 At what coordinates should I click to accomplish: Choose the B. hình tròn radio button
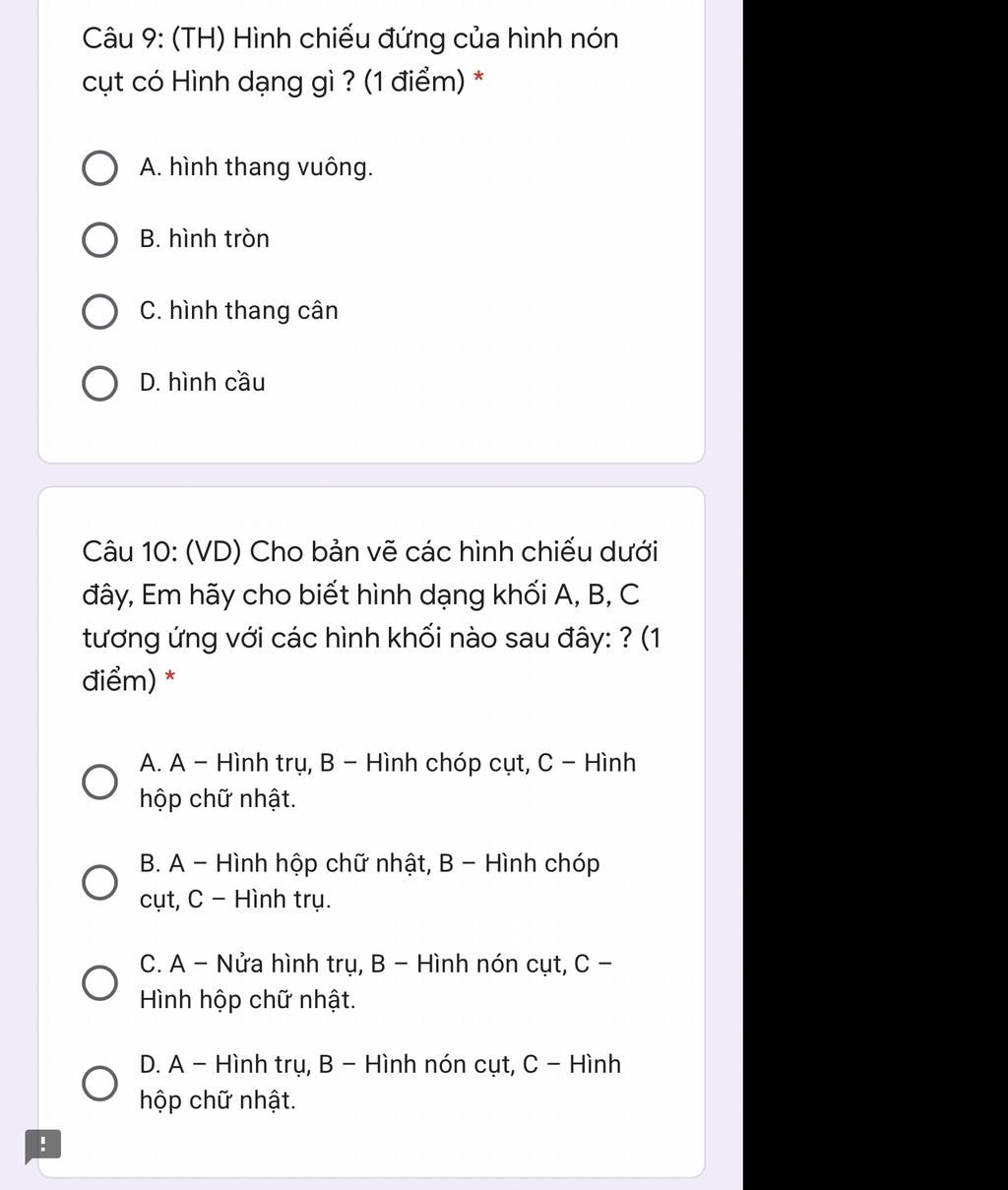tap(98, 239)
